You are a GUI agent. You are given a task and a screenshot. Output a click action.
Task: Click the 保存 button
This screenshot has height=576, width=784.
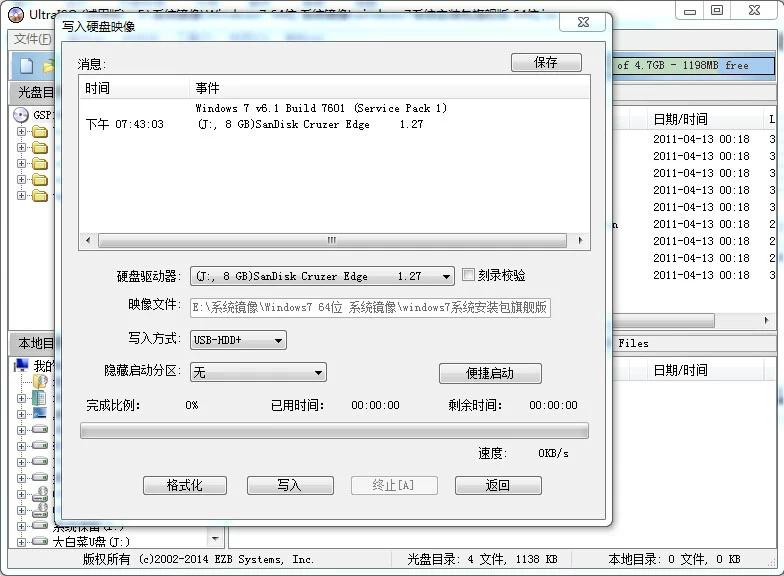pos(546,62)
